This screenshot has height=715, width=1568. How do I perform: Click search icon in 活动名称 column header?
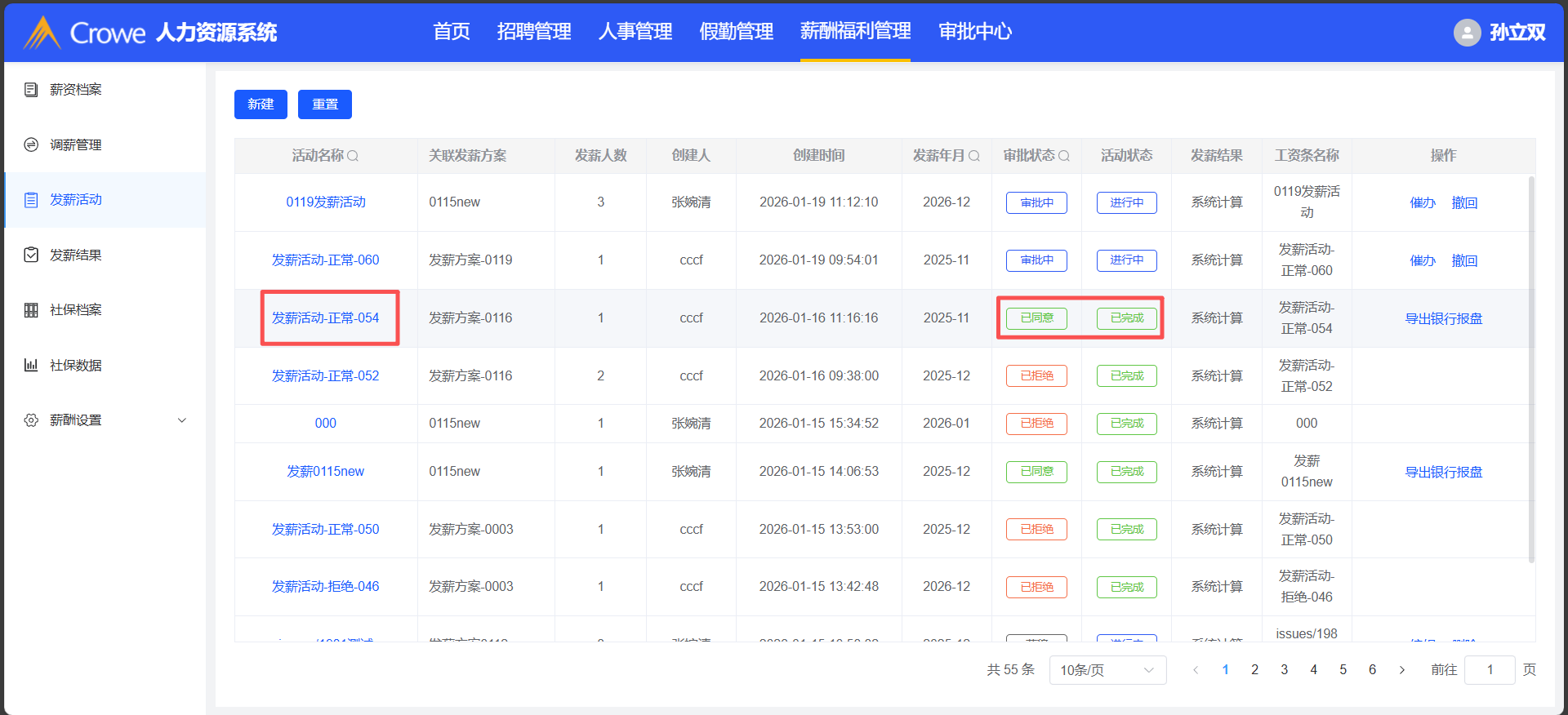pos(353,156)
